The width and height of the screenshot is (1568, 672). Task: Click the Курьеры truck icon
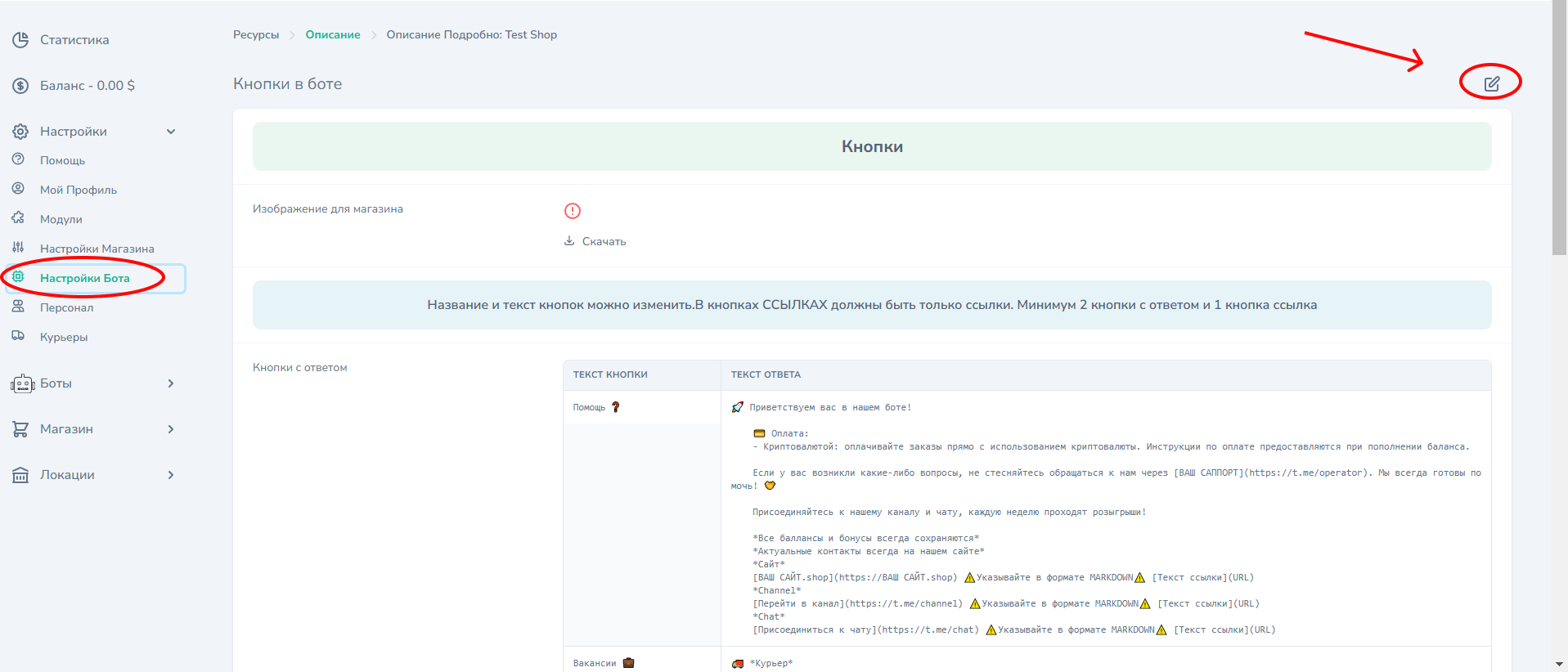click(18, 336)
